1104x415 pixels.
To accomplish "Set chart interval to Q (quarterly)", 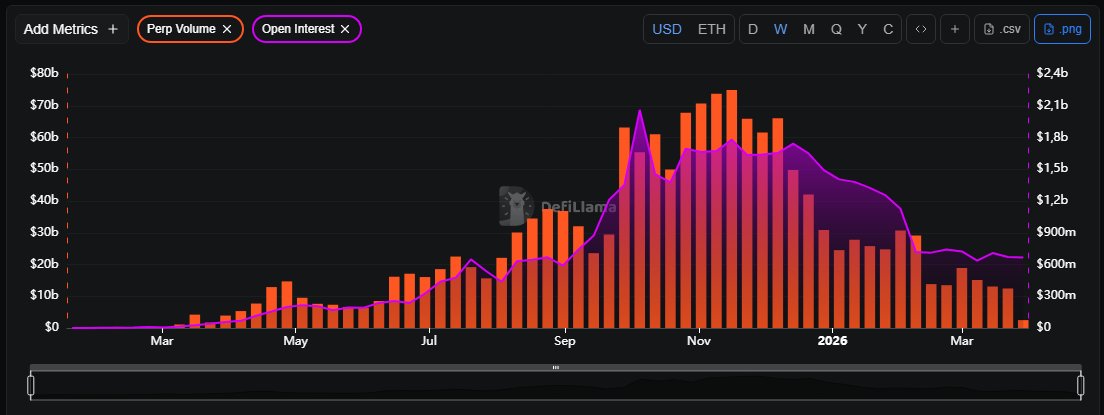I will coord(836,29).
